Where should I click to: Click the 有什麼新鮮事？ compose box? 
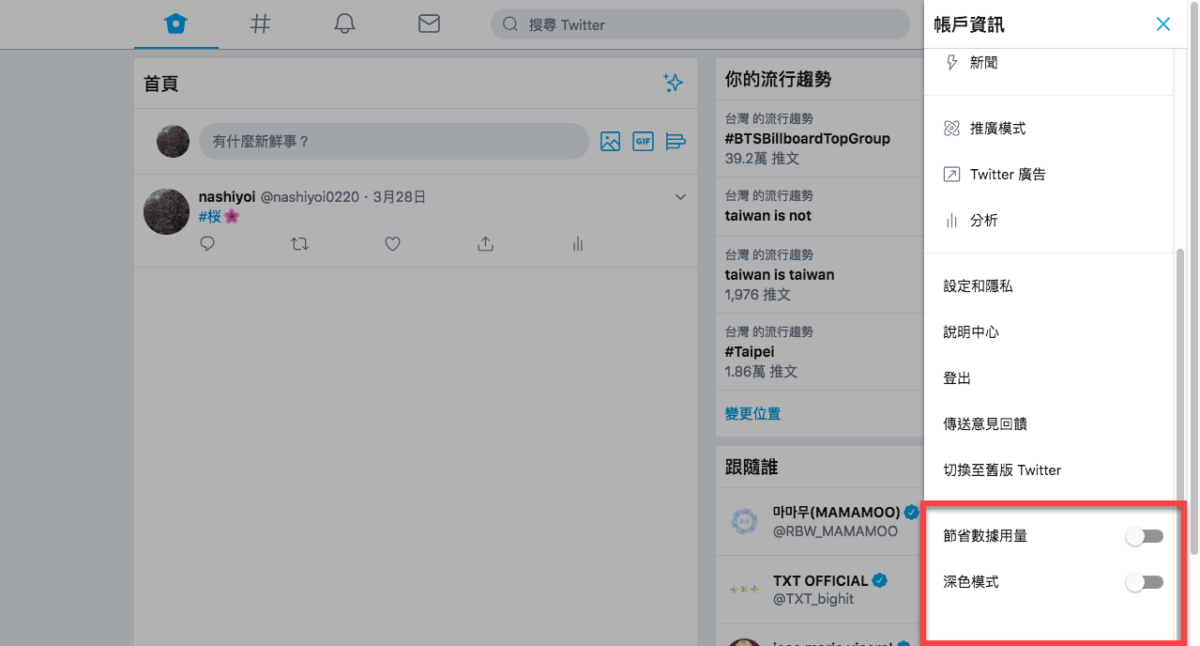[394, 141]
